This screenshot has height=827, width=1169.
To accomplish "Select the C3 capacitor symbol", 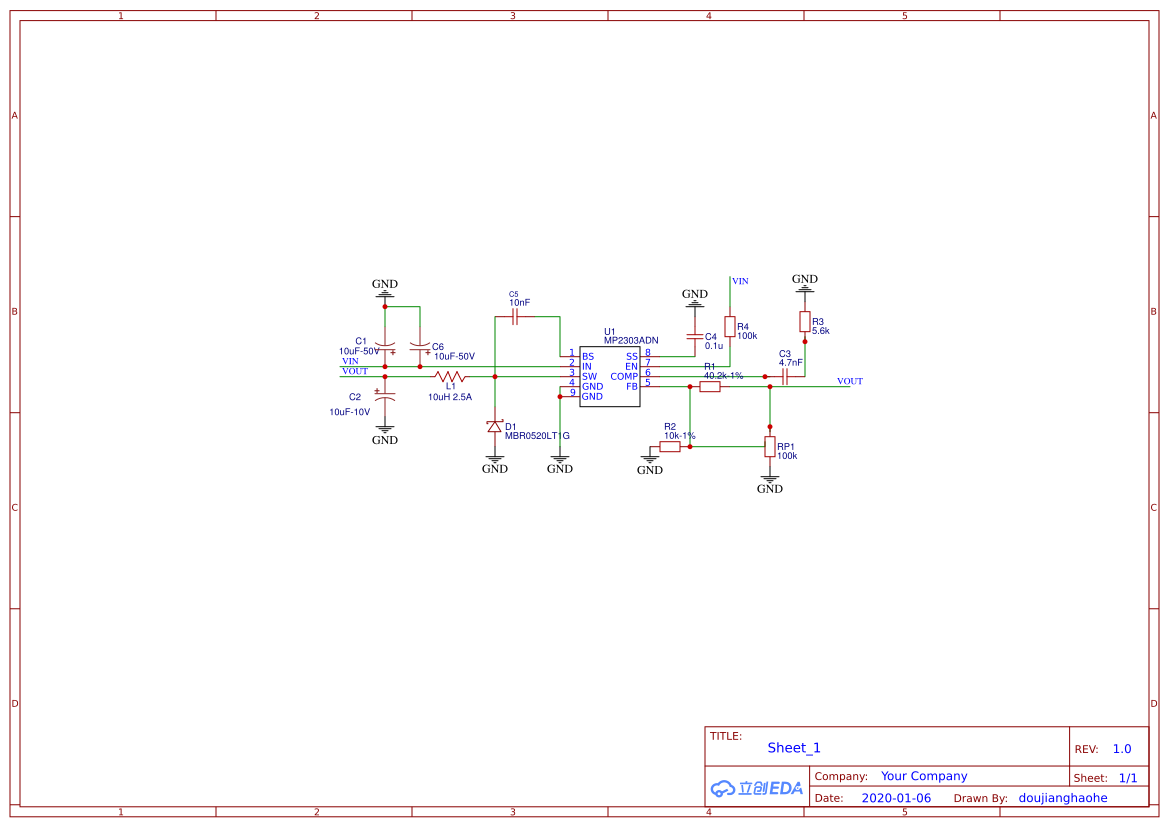I will (784, 377).
